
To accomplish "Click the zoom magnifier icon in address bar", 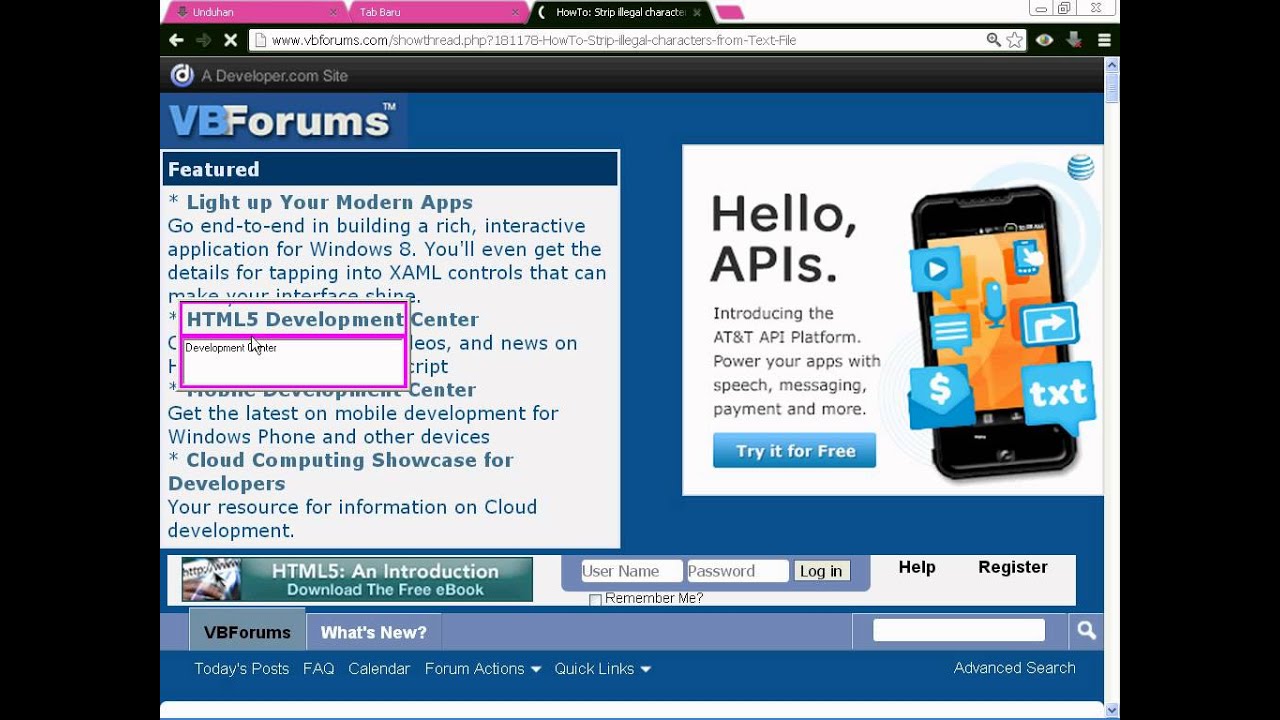I will 993,40.
